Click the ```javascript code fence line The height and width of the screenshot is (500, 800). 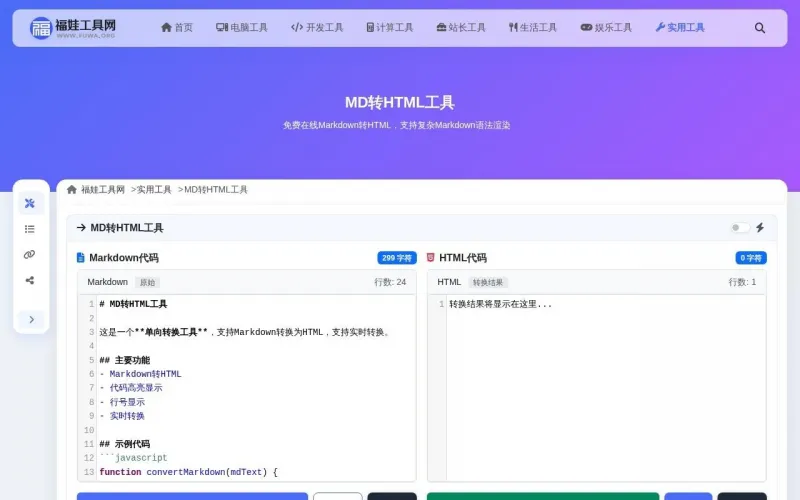[x=133, y=458]
